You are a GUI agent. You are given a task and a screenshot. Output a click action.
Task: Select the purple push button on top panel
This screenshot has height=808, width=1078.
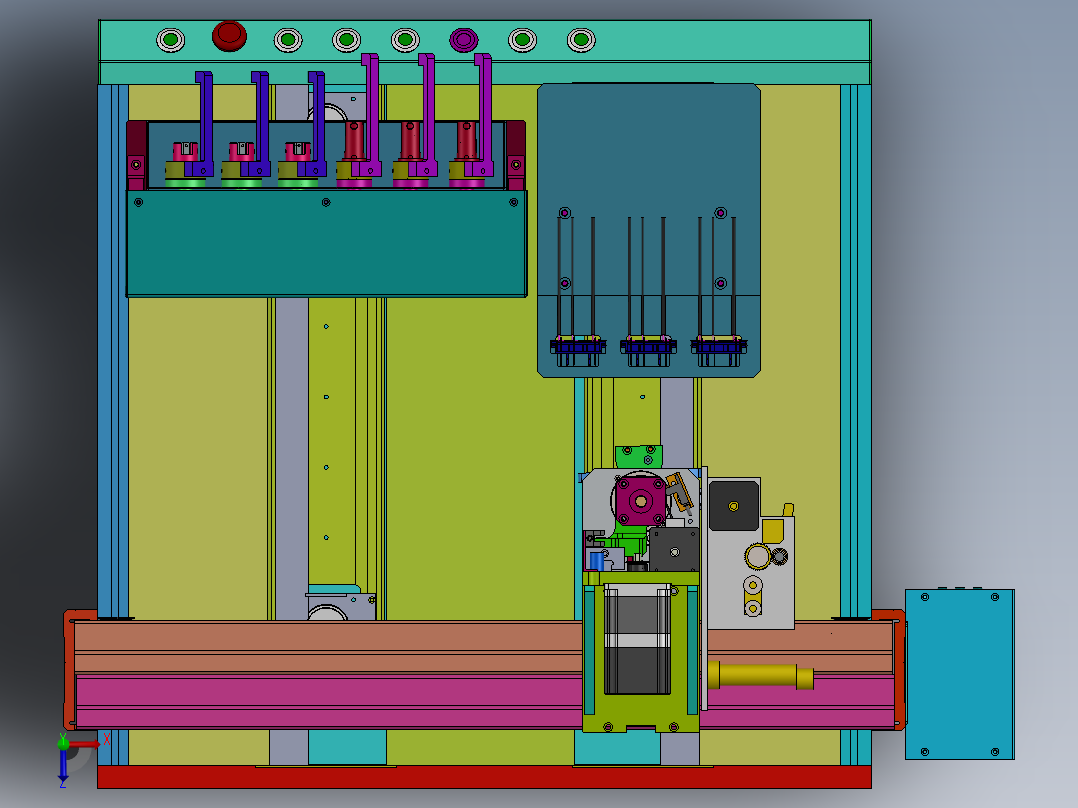pyautogui.click(x=463, y=40)
